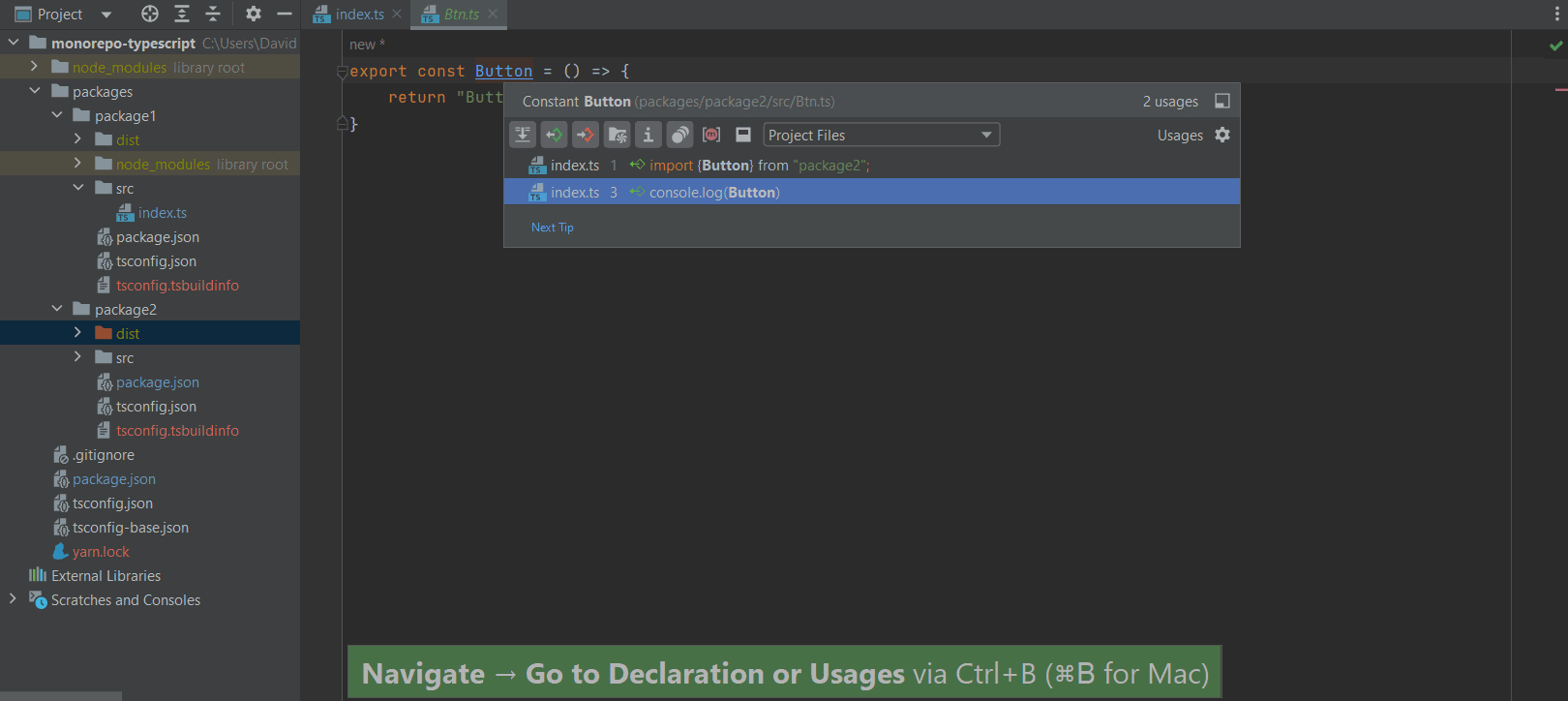Click Open in Find Tool Window icon beside '2 usages'
1568x701 pixels.
[1222, 102]
